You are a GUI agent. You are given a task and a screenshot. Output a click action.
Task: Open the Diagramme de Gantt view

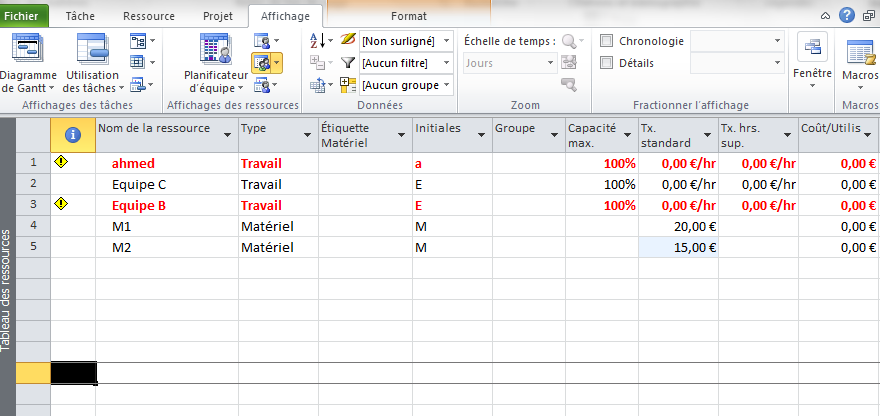click(x=27, y=50)
